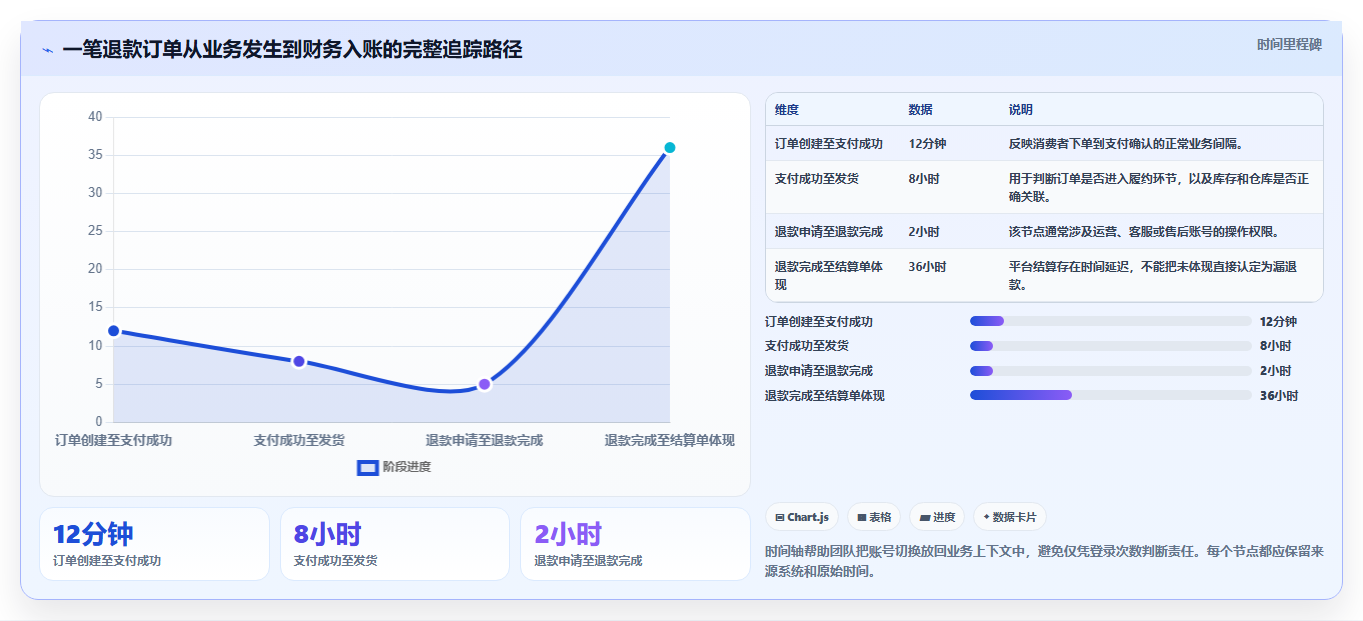Screen dimensions: 1363x621
Task: Click the 时间里程碑 label in the header
Action: pos(1289,45)
